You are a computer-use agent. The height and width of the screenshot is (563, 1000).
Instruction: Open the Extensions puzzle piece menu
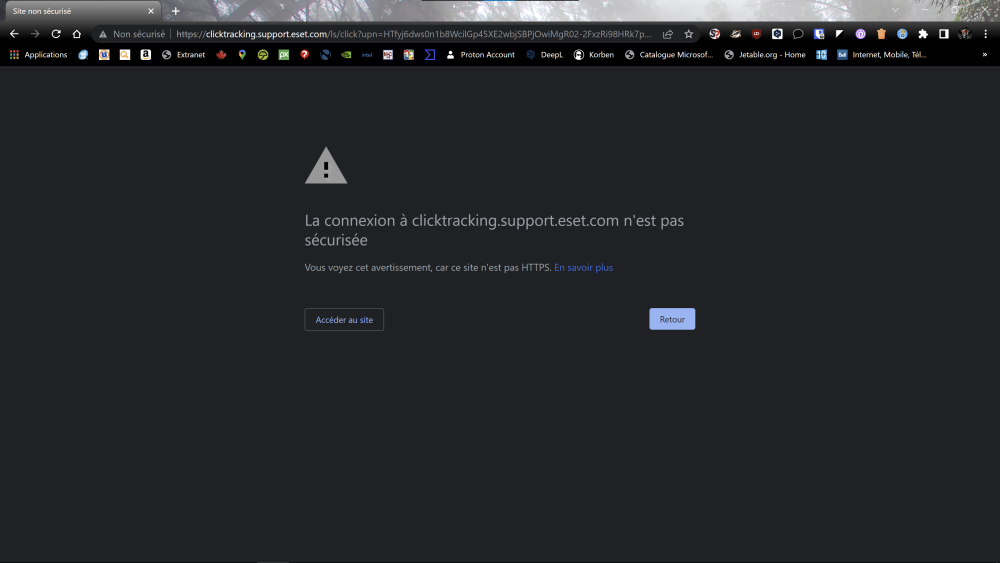click(x=923, y=34)
